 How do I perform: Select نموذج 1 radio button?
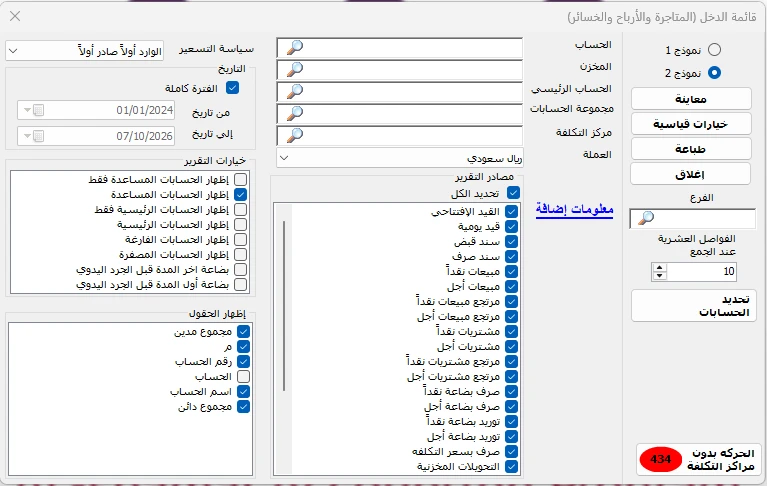click(x=714, y=50)
